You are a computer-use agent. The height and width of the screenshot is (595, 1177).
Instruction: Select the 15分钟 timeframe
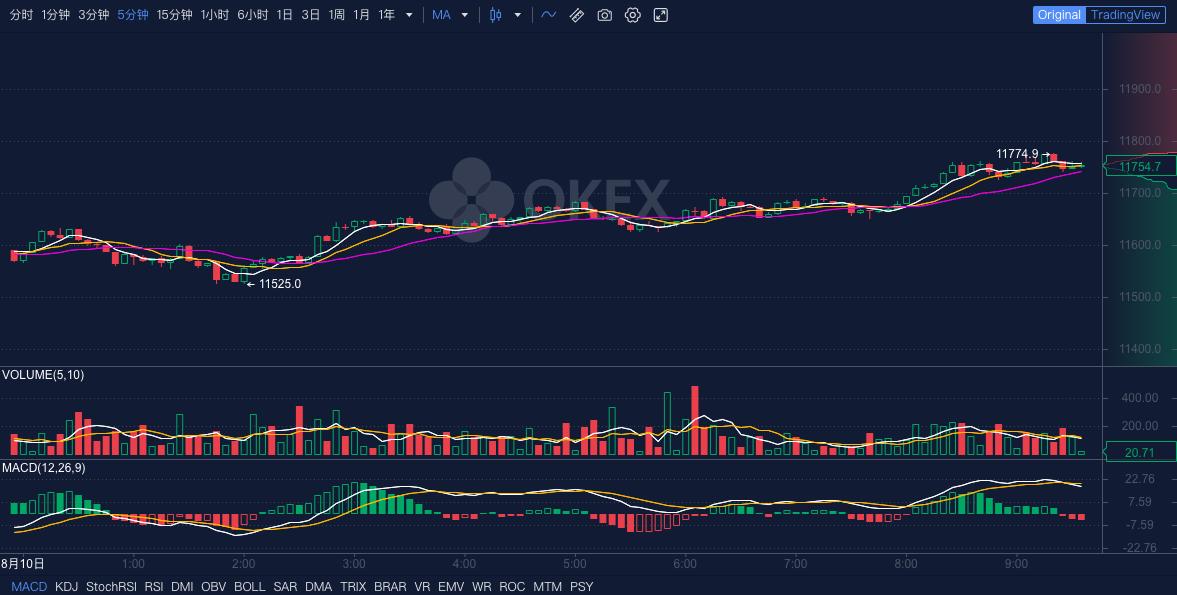(x=174, y=15)
